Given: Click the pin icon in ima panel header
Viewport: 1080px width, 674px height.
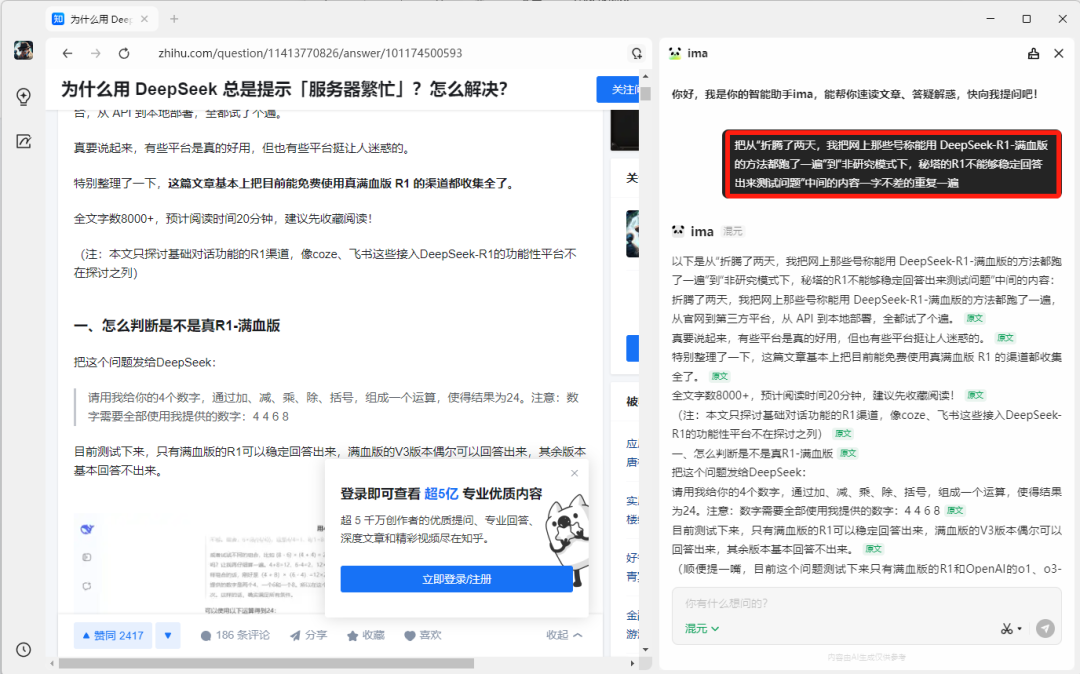Looking at the screenshot, I should [1033, 53].
